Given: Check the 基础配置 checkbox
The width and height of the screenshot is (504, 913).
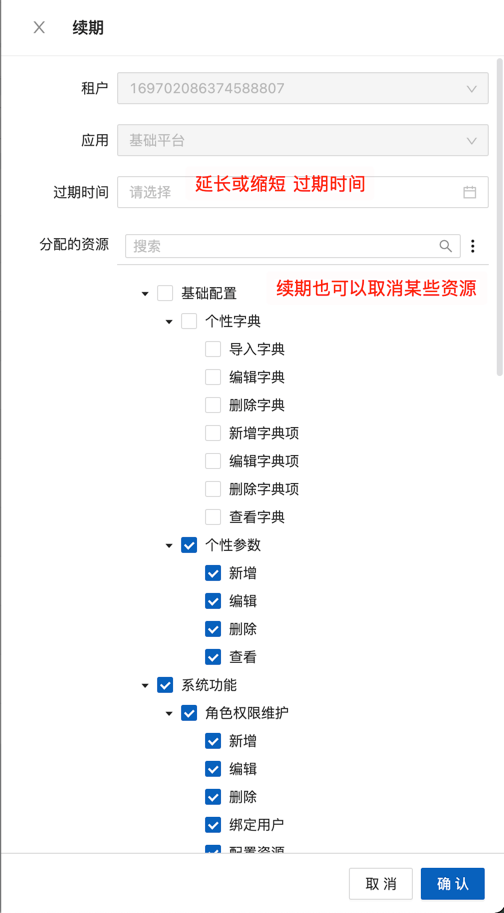Looking at the screenshot, I should point(165,293).
